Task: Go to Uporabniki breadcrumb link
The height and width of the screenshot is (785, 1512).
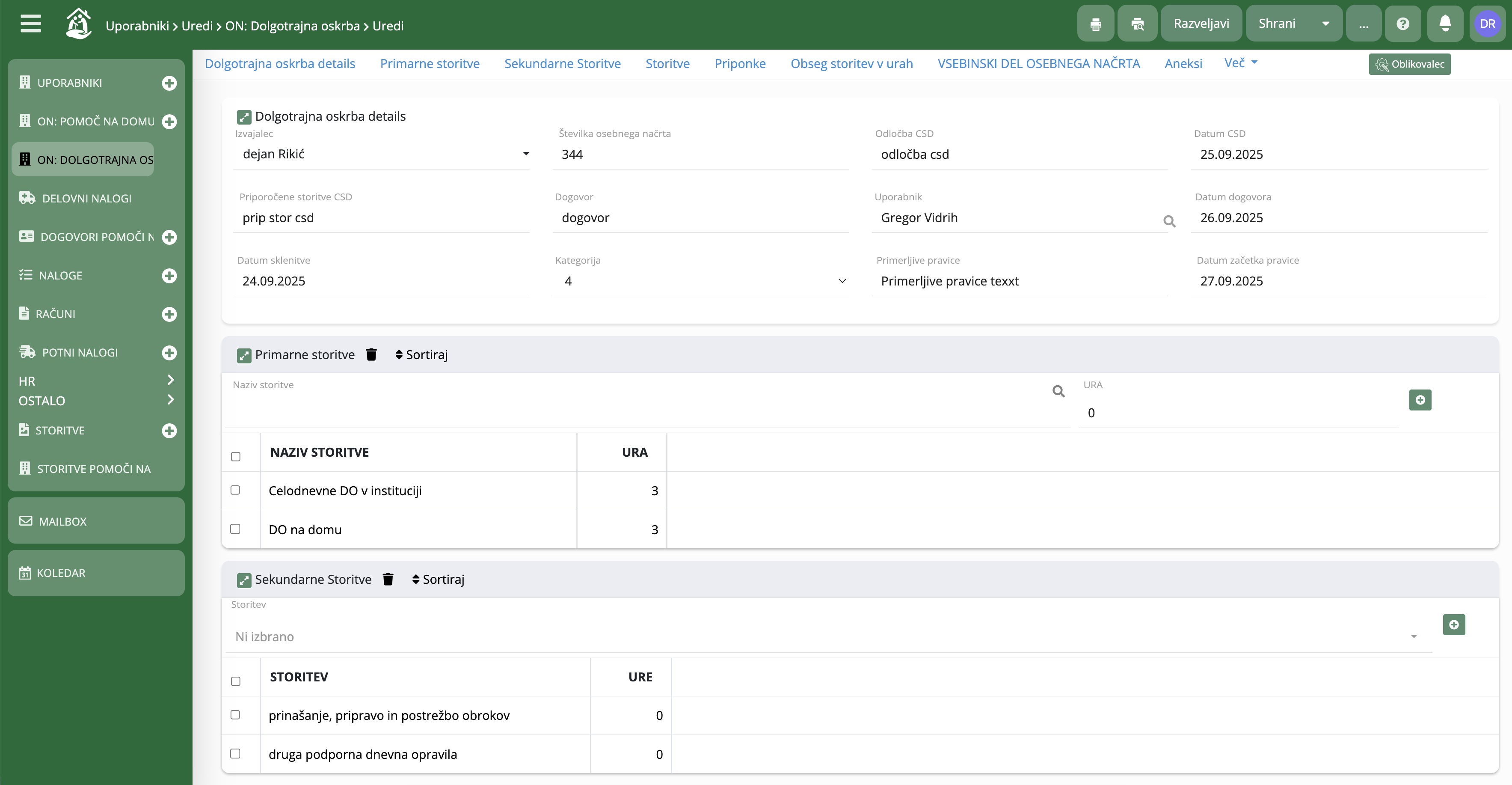Action: (x=137, y=26)
